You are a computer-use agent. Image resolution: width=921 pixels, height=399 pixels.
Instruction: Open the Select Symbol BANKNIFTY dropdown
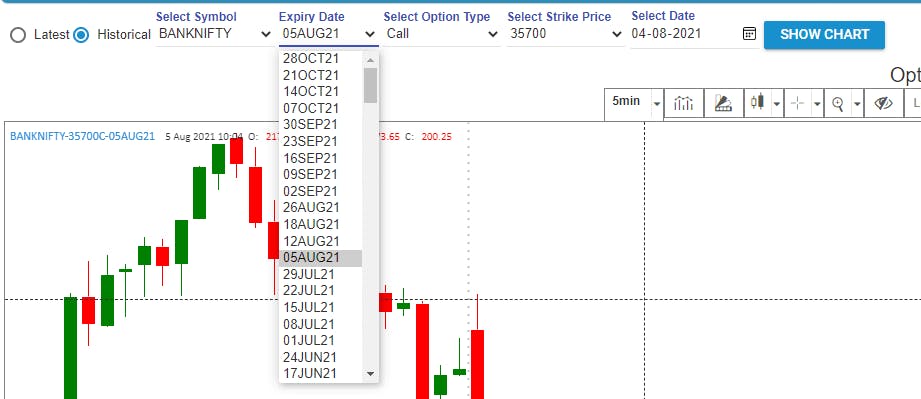(214, 34)
